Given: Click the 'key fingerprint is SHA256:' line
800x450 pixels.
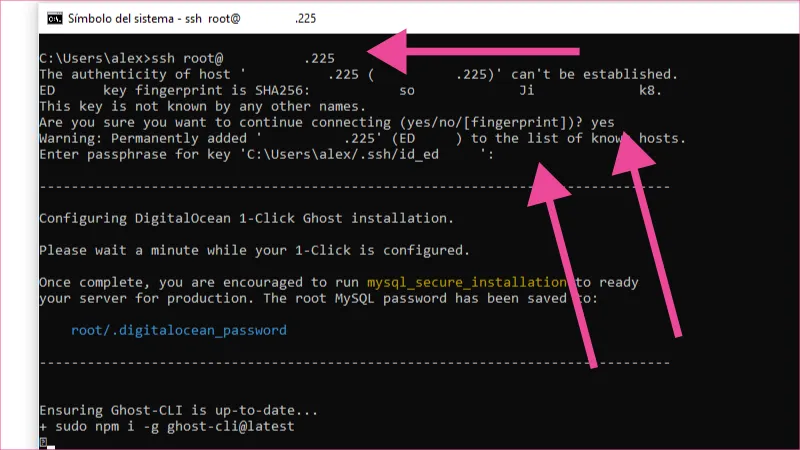Looking at the screenshot, I should click(351, 90).
